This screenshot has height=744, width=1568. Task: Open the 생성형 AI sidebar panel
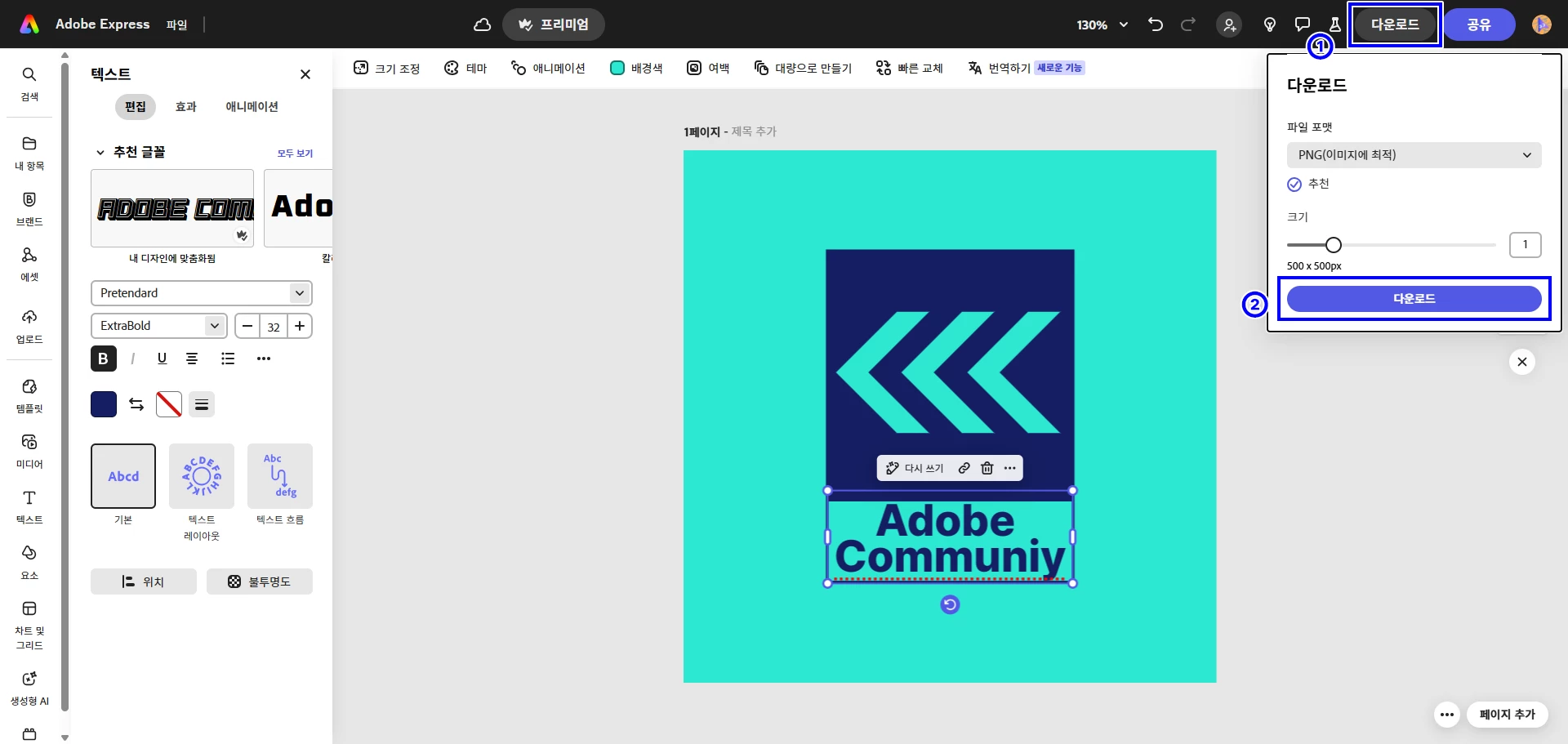(29, 688)
